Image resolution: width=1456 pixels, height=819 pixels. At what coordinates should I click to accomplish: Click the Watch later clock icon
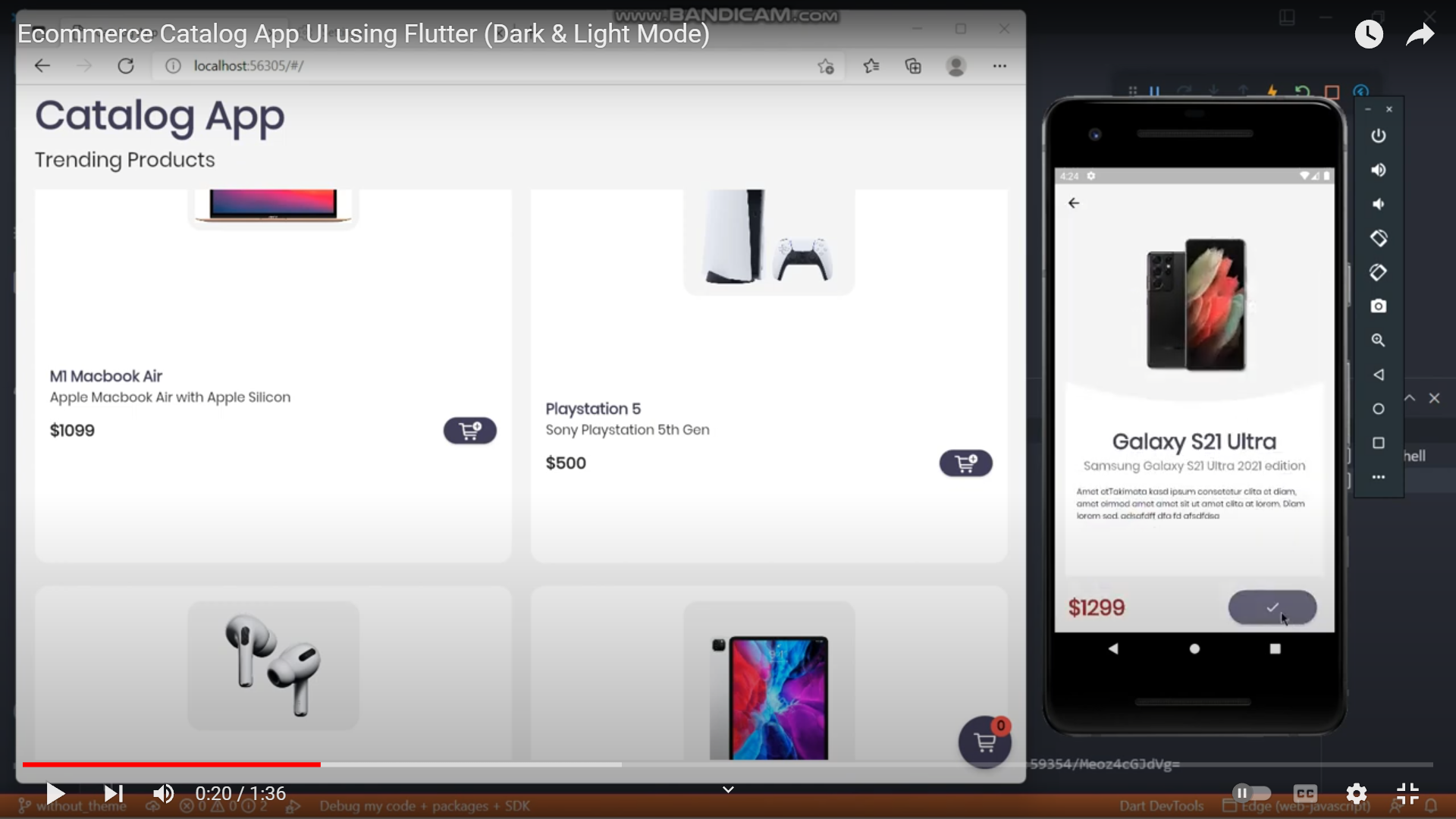[x=1369, y=34]
